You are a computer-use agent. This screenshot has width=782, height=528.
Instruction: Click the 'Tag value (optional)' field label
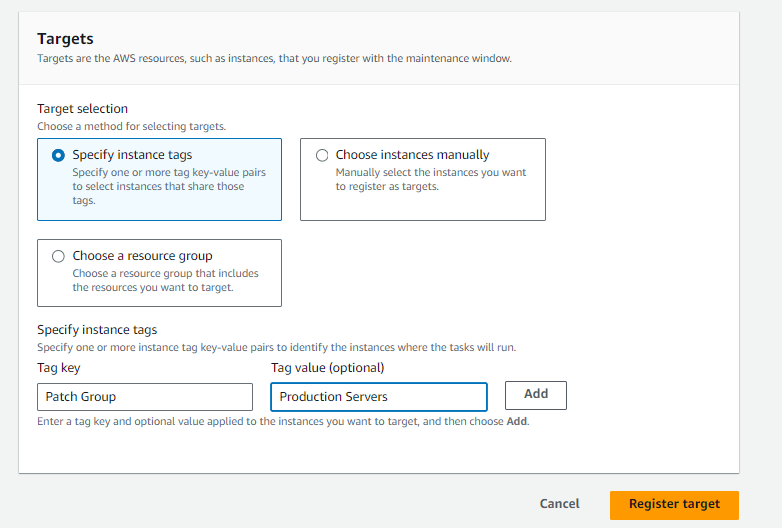328,368
